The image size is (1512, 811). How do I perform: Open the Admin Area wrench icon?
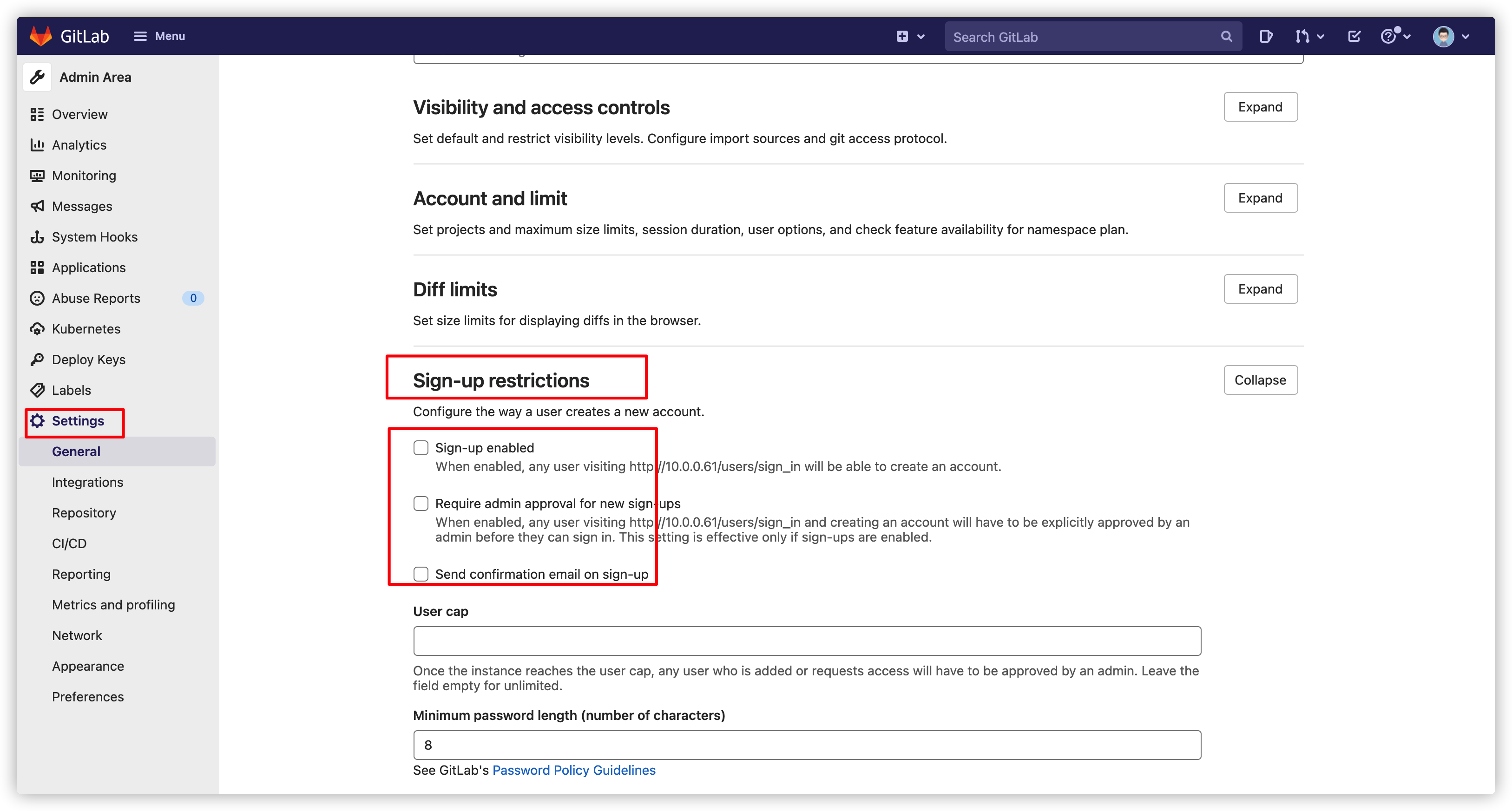click(37, 76)
